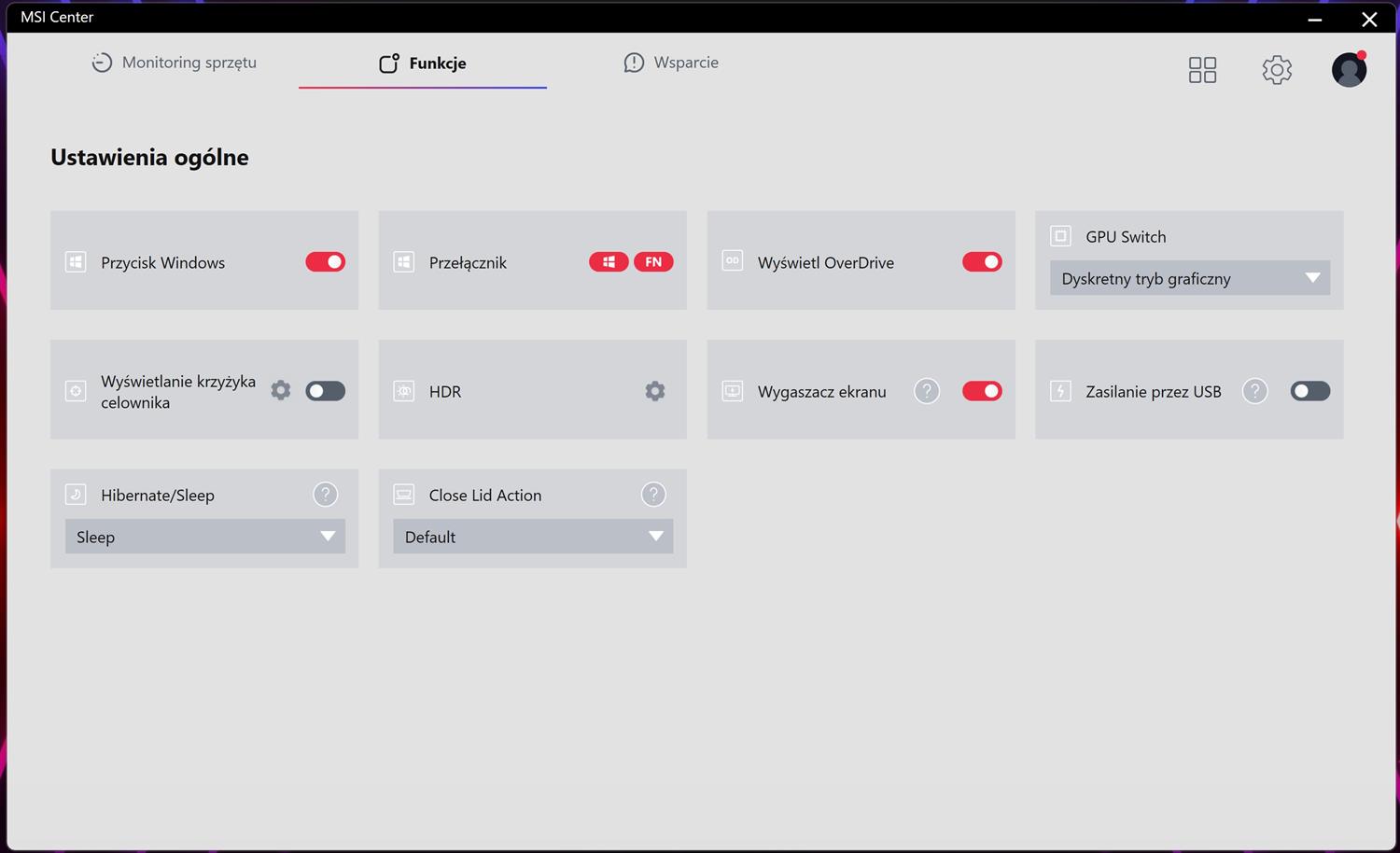Click help icon for Hibernate/Sleep
Image resolution: width=1400 pixels, height=853 pixels.
(325, 495)
